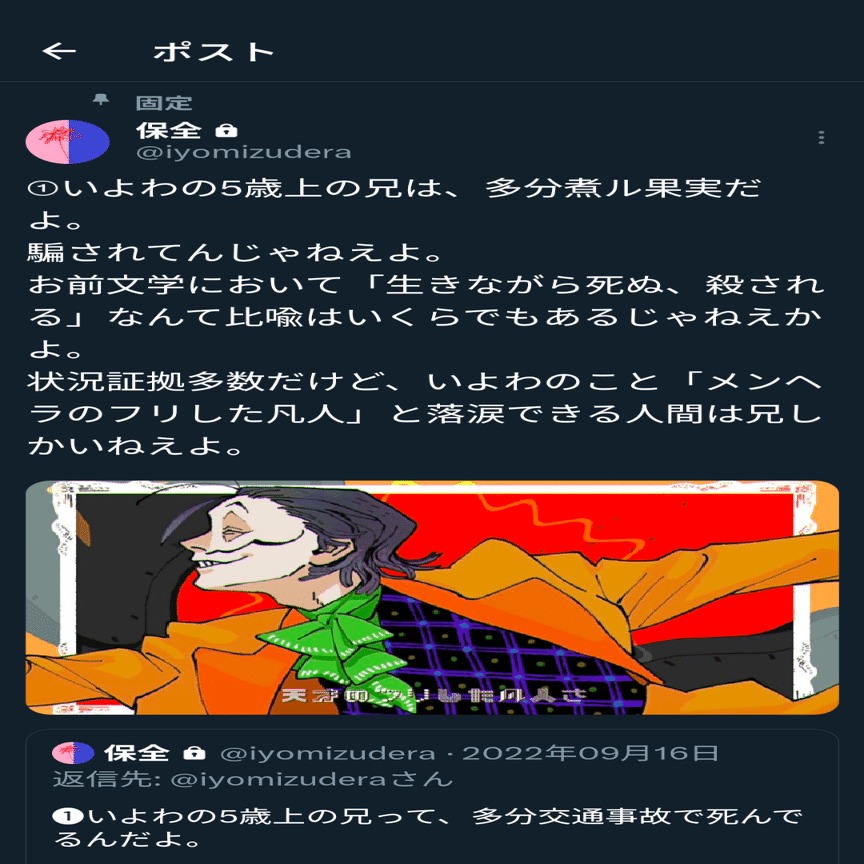Tap the back arrow icon
Viewport: 864px width, 864px height.
pyautogui.click(x=59, y=51)
